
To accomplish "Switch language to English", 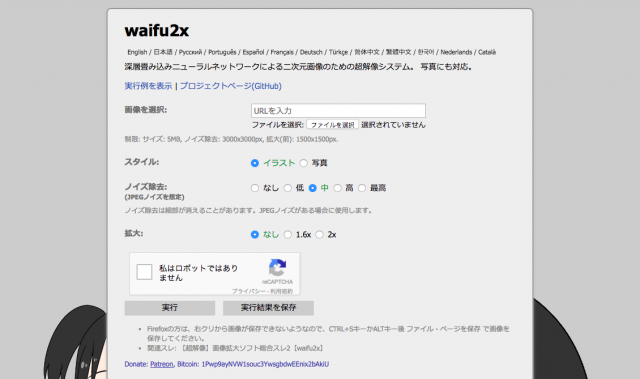I will (137, 52).
